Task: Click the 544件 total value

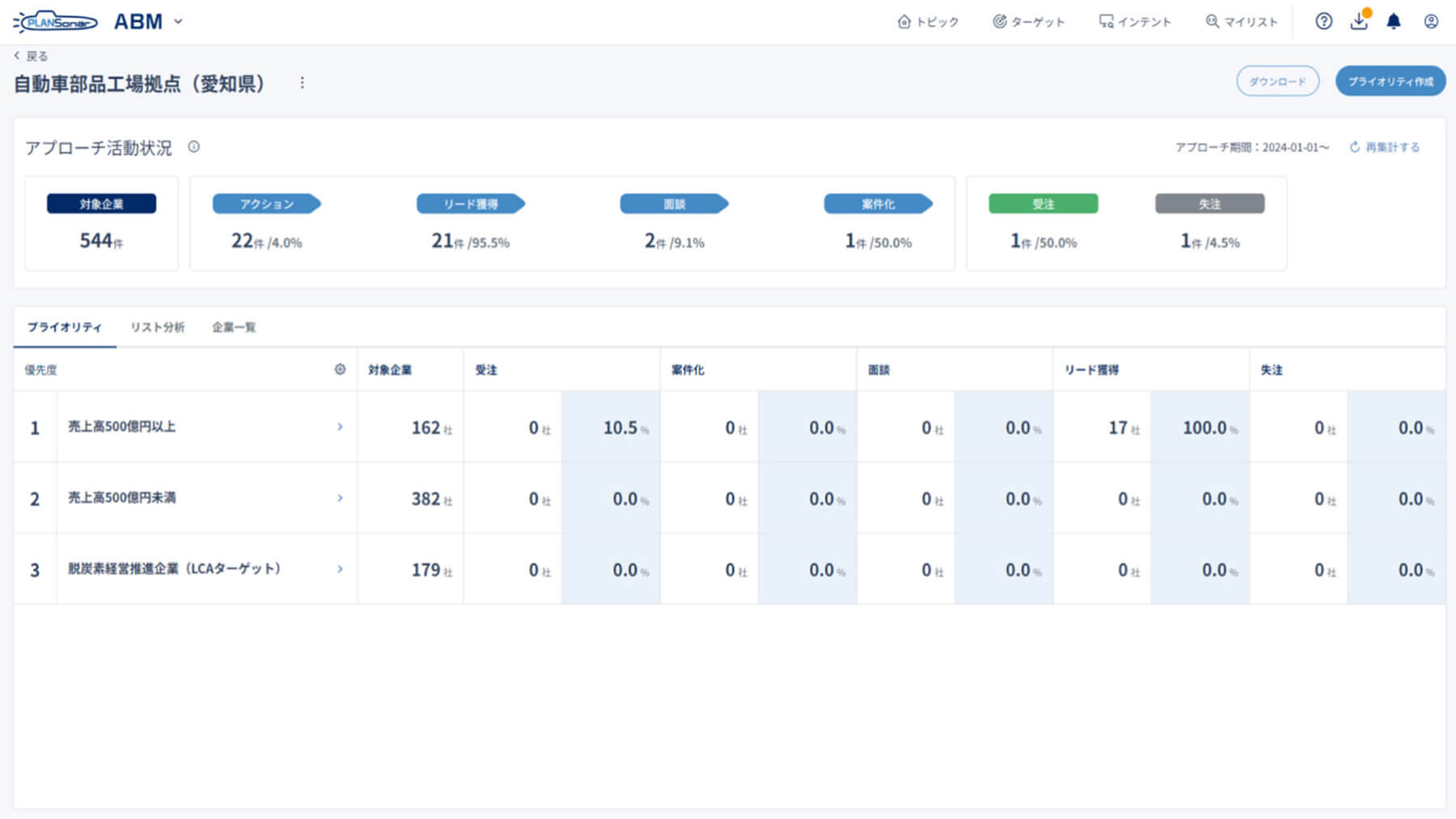Action: (x=101, y=241)
